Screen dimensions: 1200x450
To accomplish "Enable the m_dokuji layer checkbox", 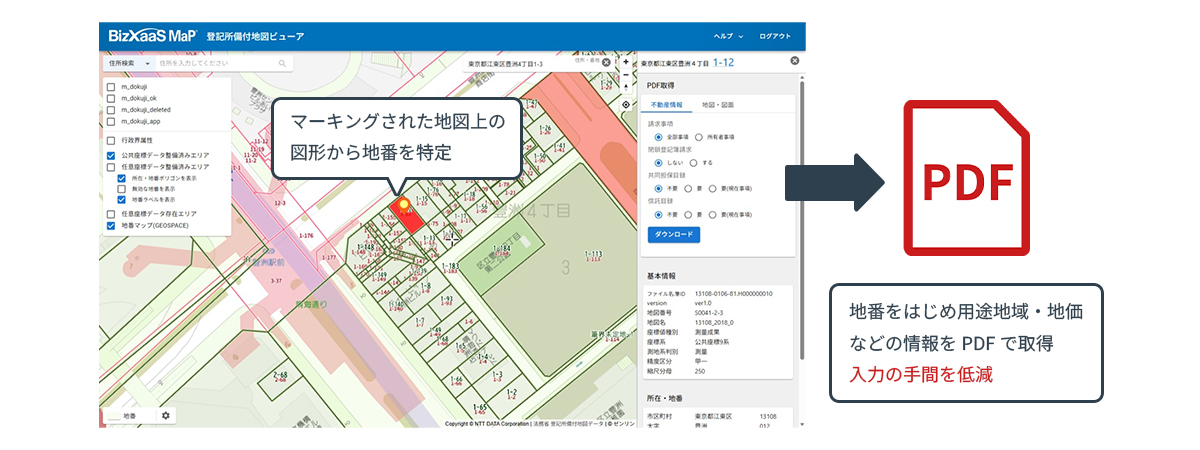I will click(111, 86).
